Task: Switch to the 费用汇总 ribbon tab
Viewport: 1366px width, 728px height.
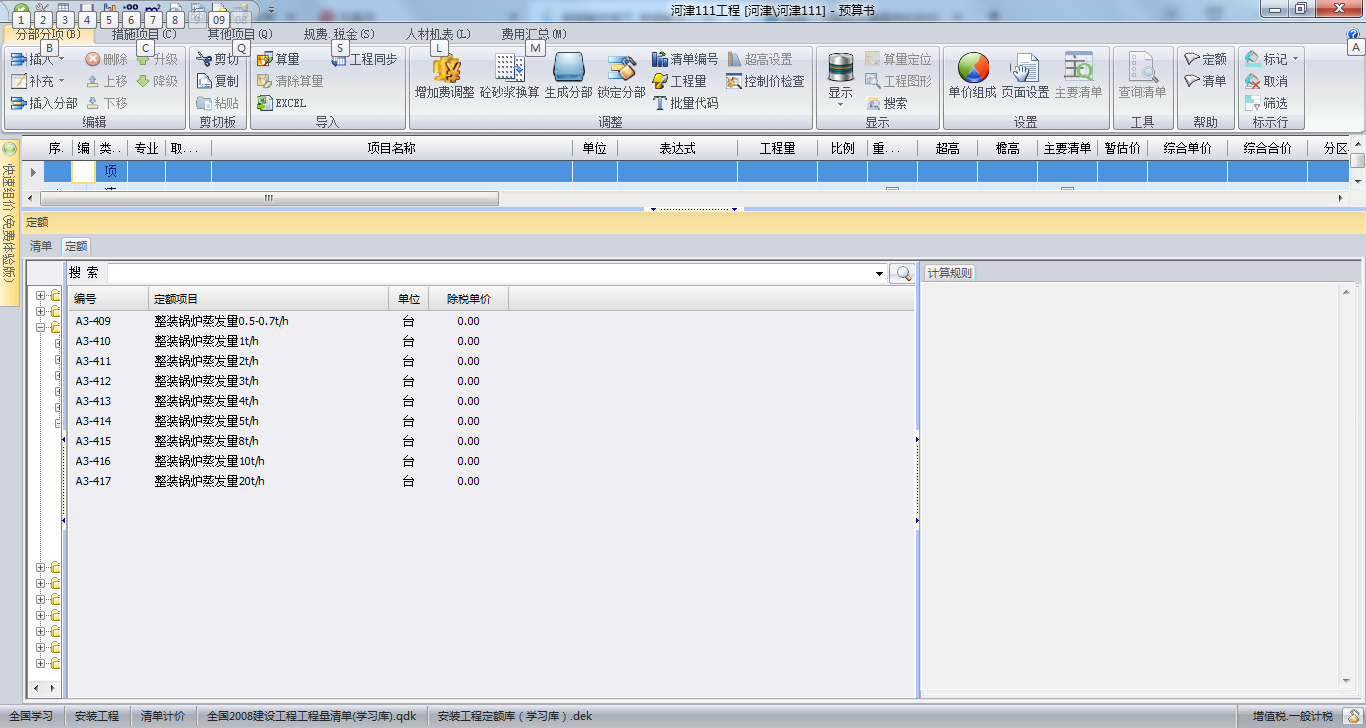Action: (x=534, y=34)
